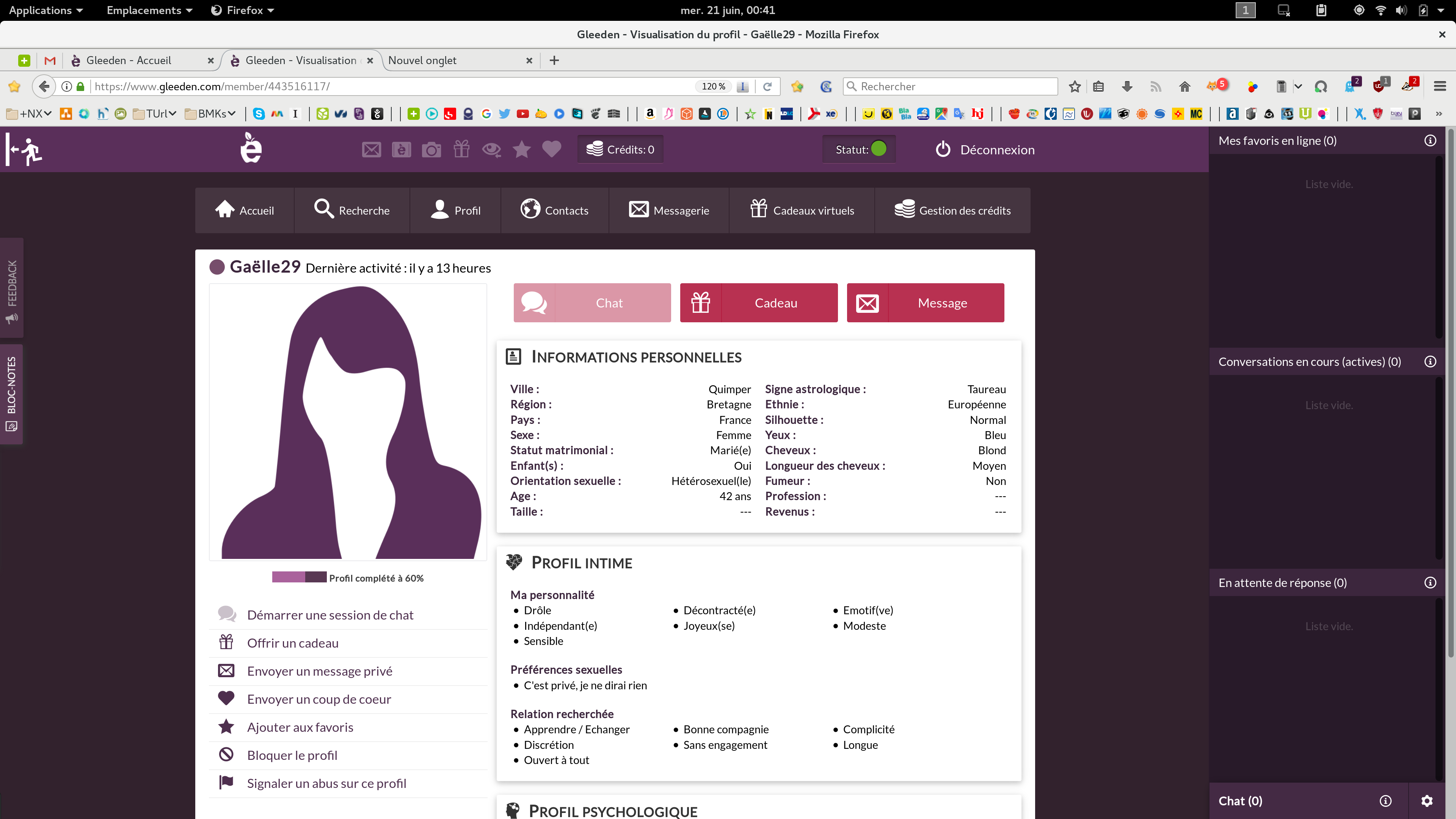
Task: Click the Gleeden apple logo
Action: pyautogui.click(x=251, y=149)
